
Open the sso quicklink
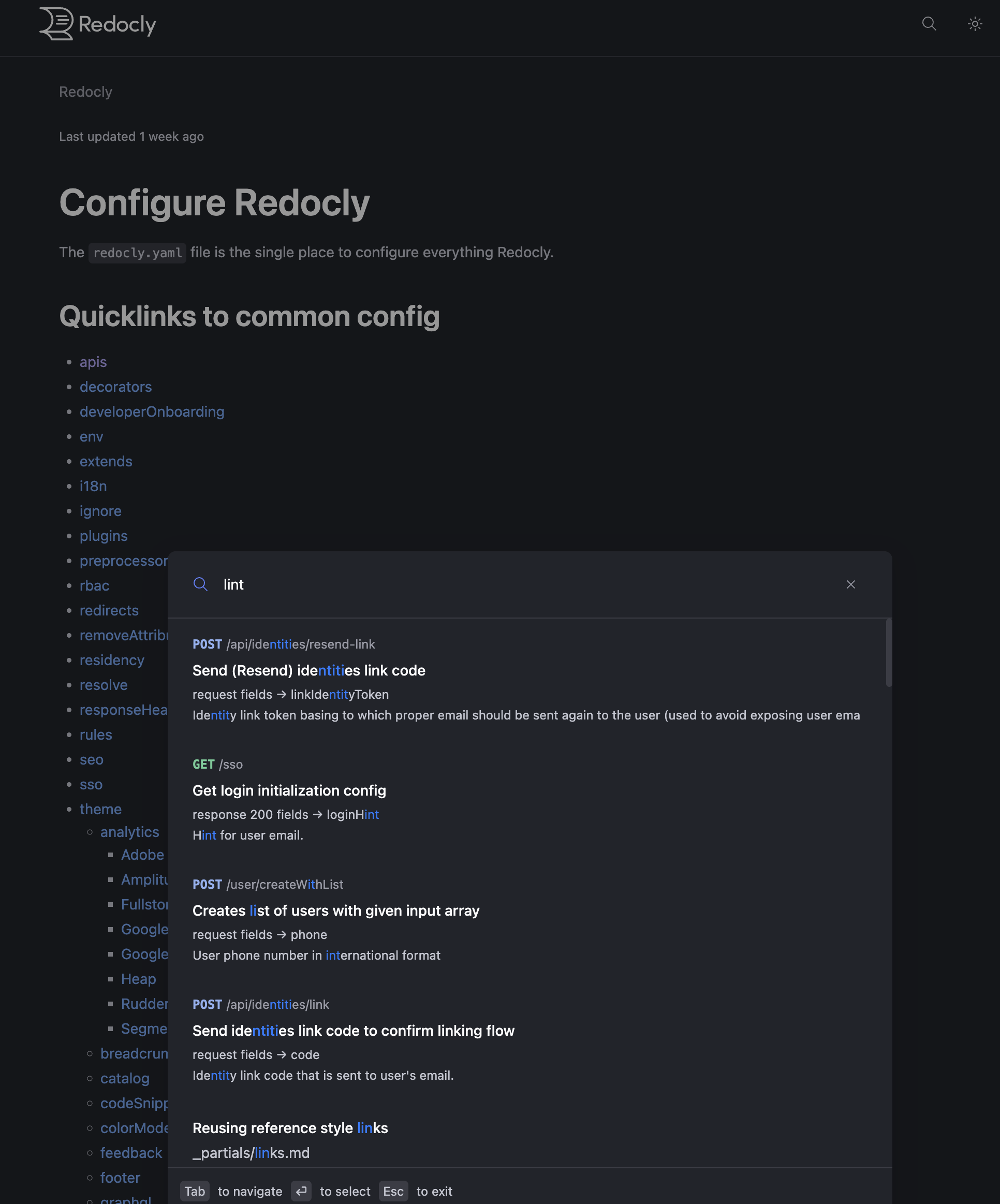(x=91, y=784)
